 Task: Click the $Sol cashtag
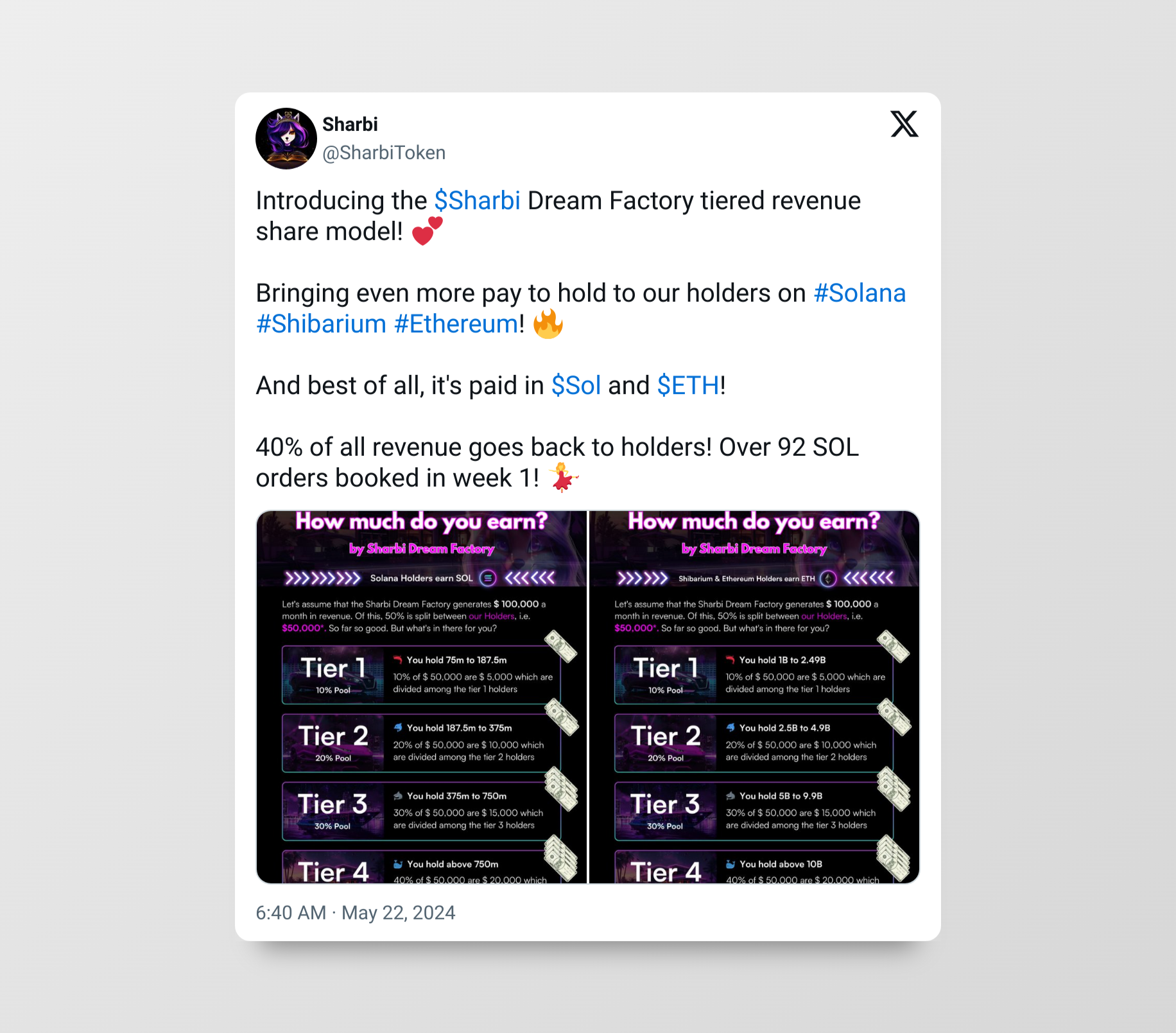tap(576, 386)
